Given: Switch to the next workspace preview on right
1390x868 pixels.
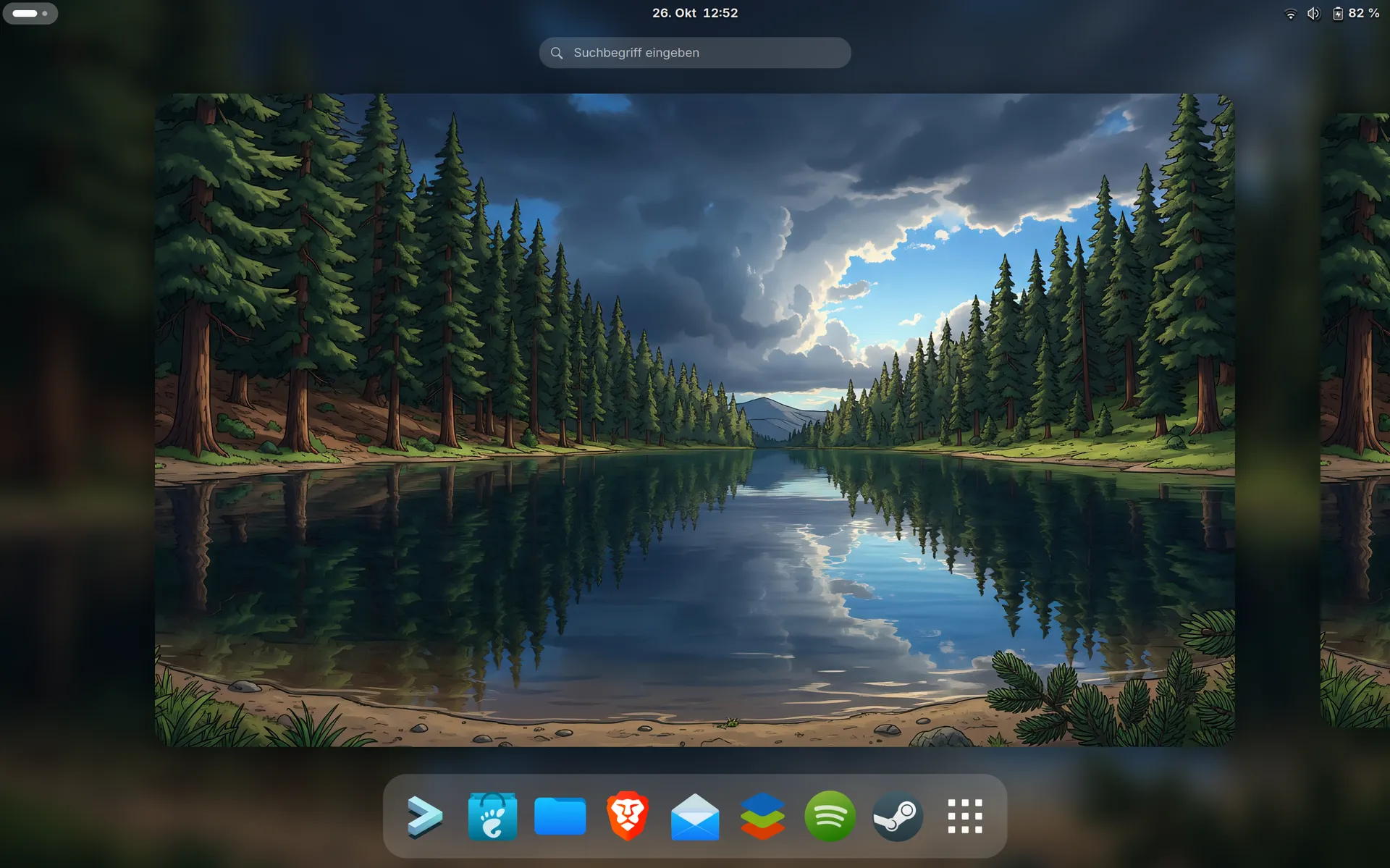Looking at the screenshot, I should [x=1355, y=420].
